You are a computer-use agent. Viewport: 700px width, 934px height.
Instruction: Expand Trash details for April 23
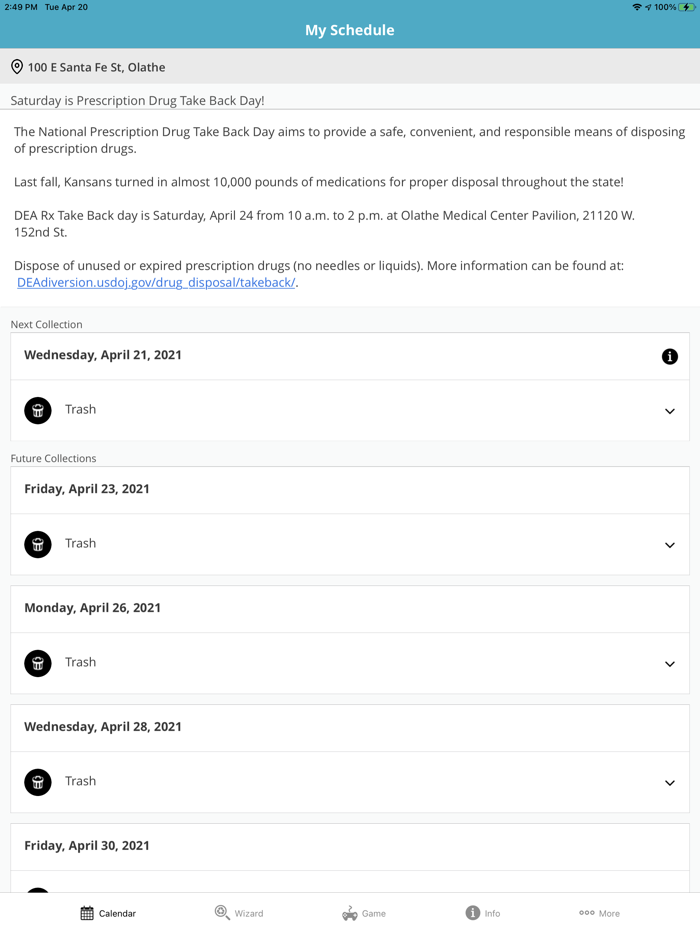click(669, 545)
